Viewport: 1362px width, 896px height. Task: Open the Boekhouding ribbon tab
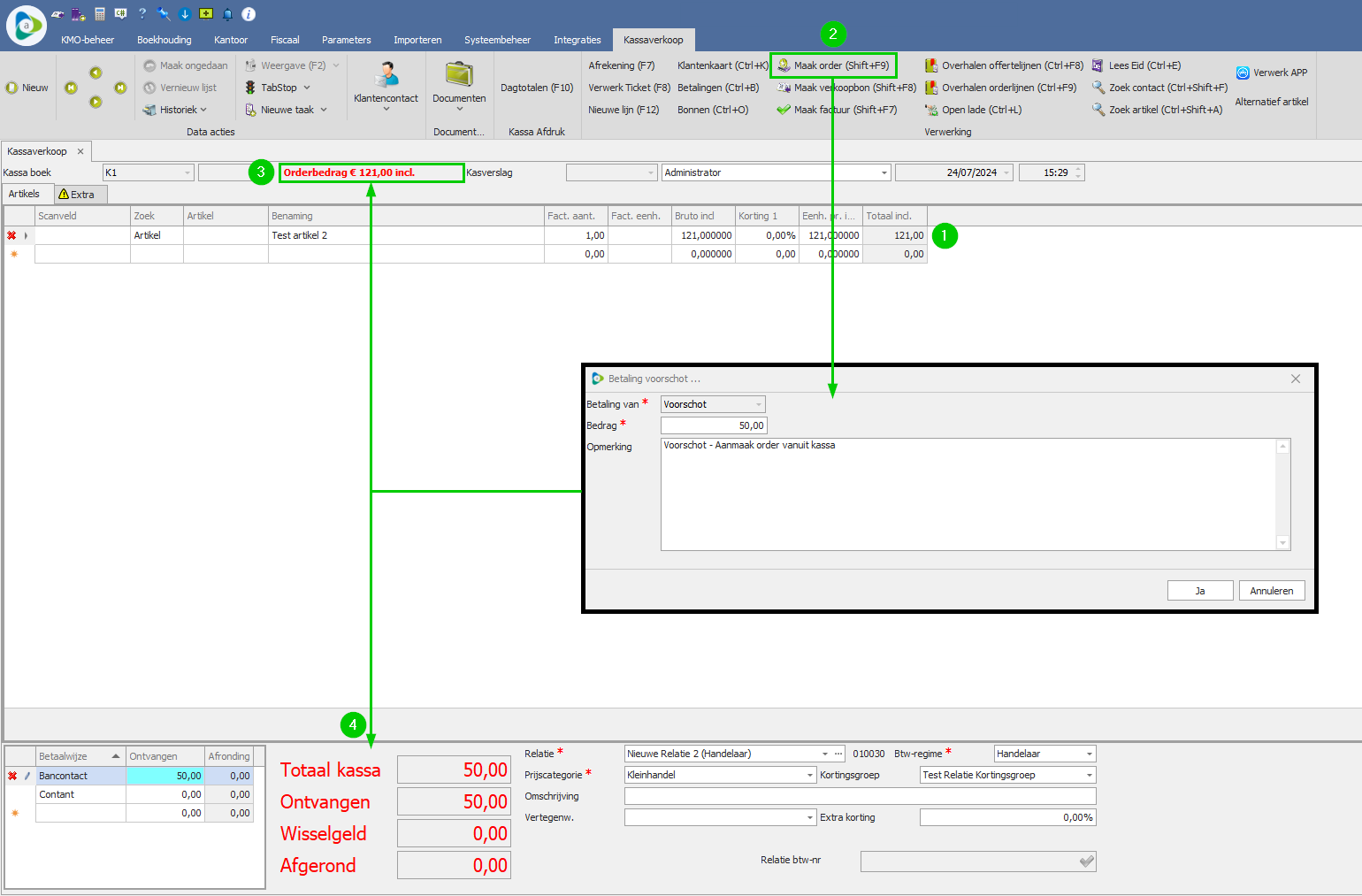(x=164, y=40)
